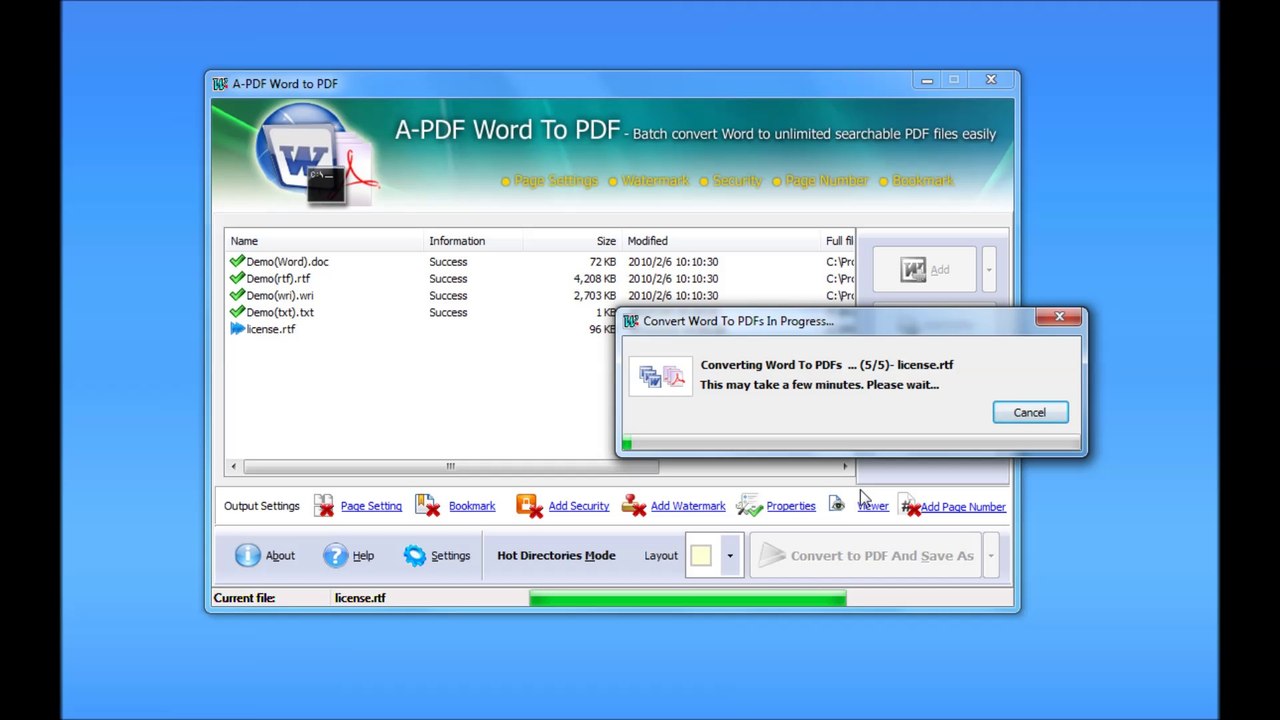Click the Bookmark banner label
This screenshot has width=1280, height=720.
922,181
